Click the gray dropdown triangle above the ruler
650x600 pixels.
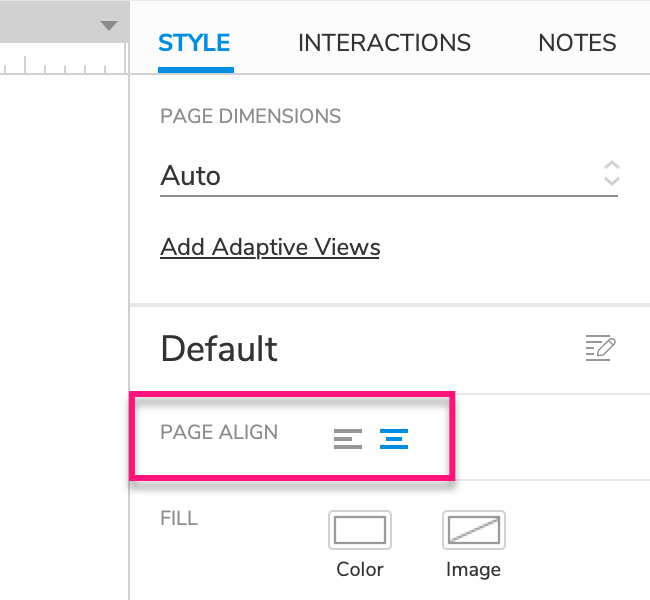click(109, 26)
